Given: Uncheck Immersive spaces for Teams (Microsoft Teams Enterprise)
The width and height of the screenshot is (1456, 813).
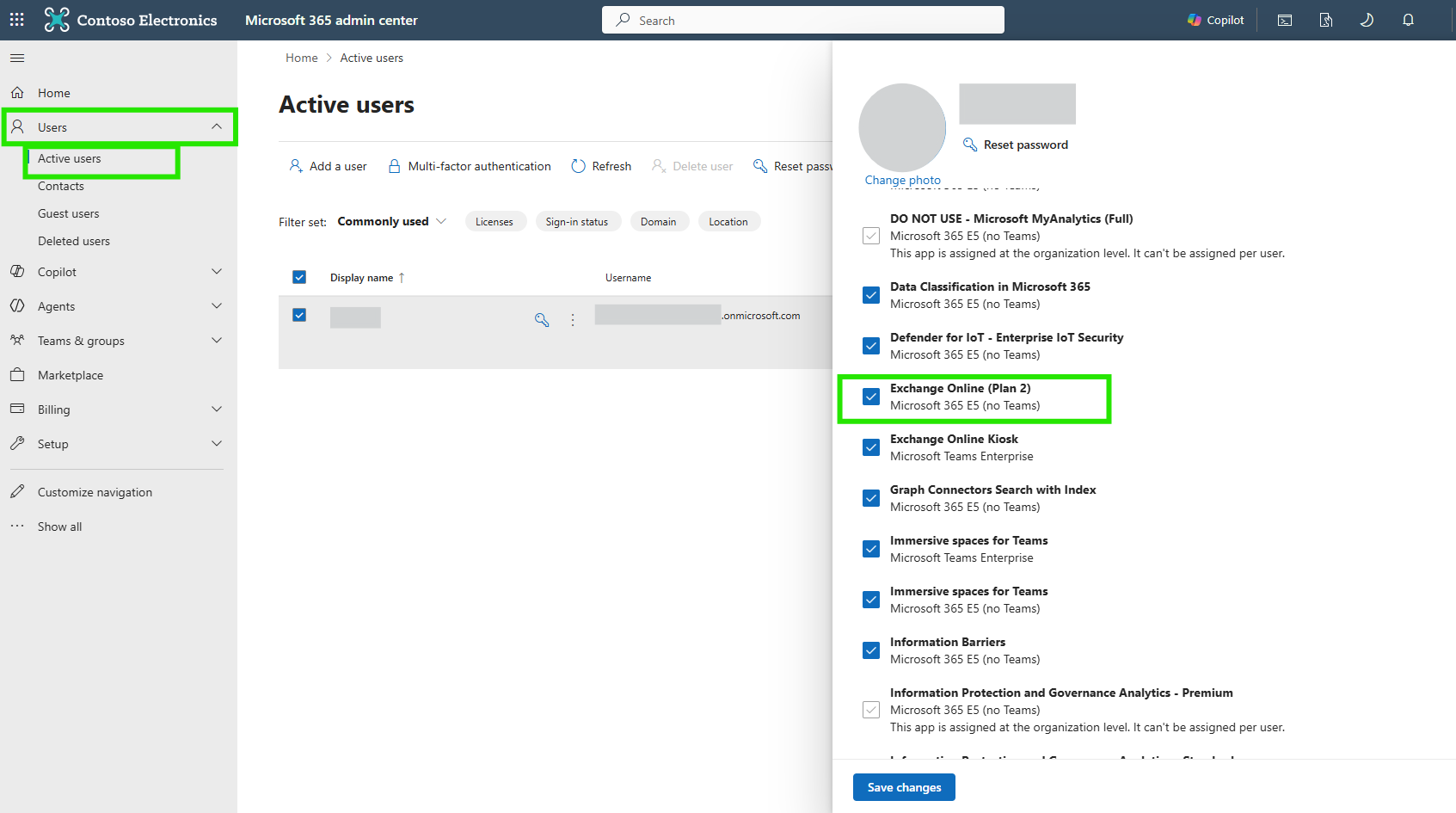Looking at the screenshot, I should [871, 549].
